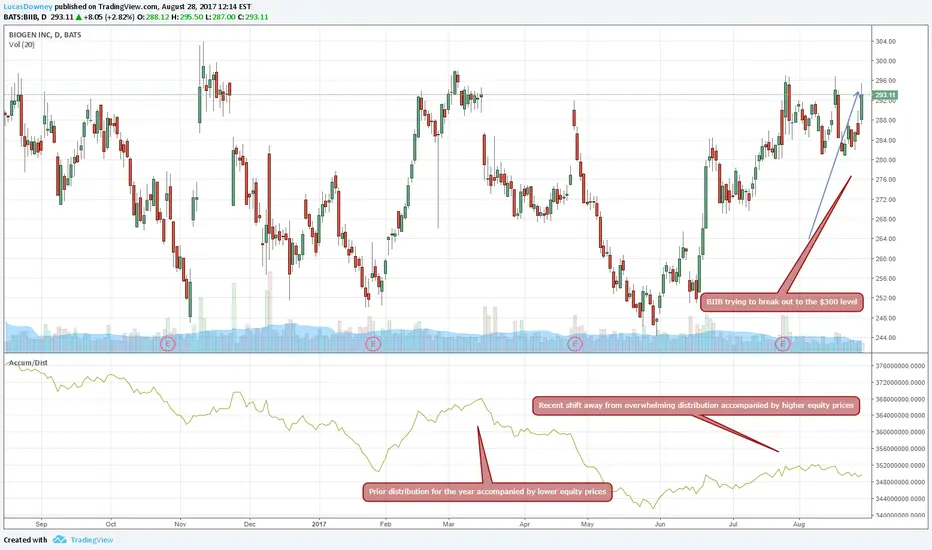Click the 272.00 price axis label

pos(885,200)
